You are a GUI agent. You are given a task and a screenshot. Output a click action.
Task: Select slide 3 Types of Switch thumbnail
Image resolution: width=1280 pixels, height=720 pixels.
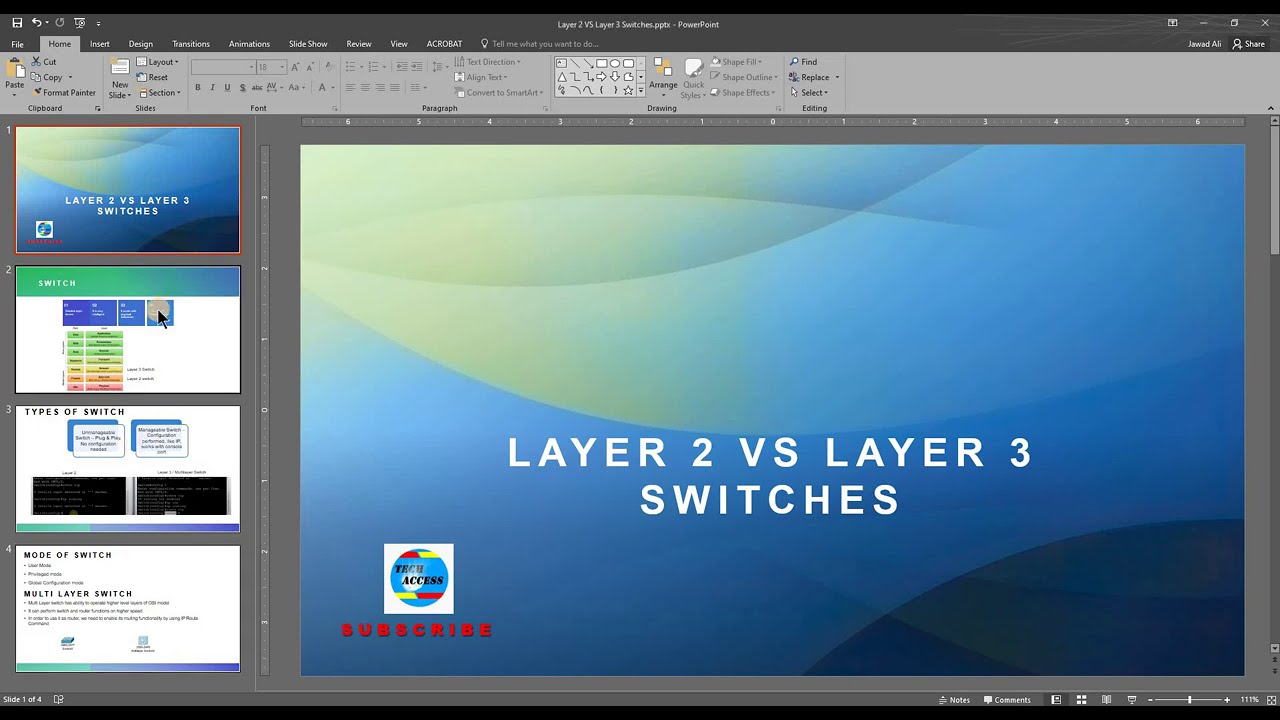(128, 468)
